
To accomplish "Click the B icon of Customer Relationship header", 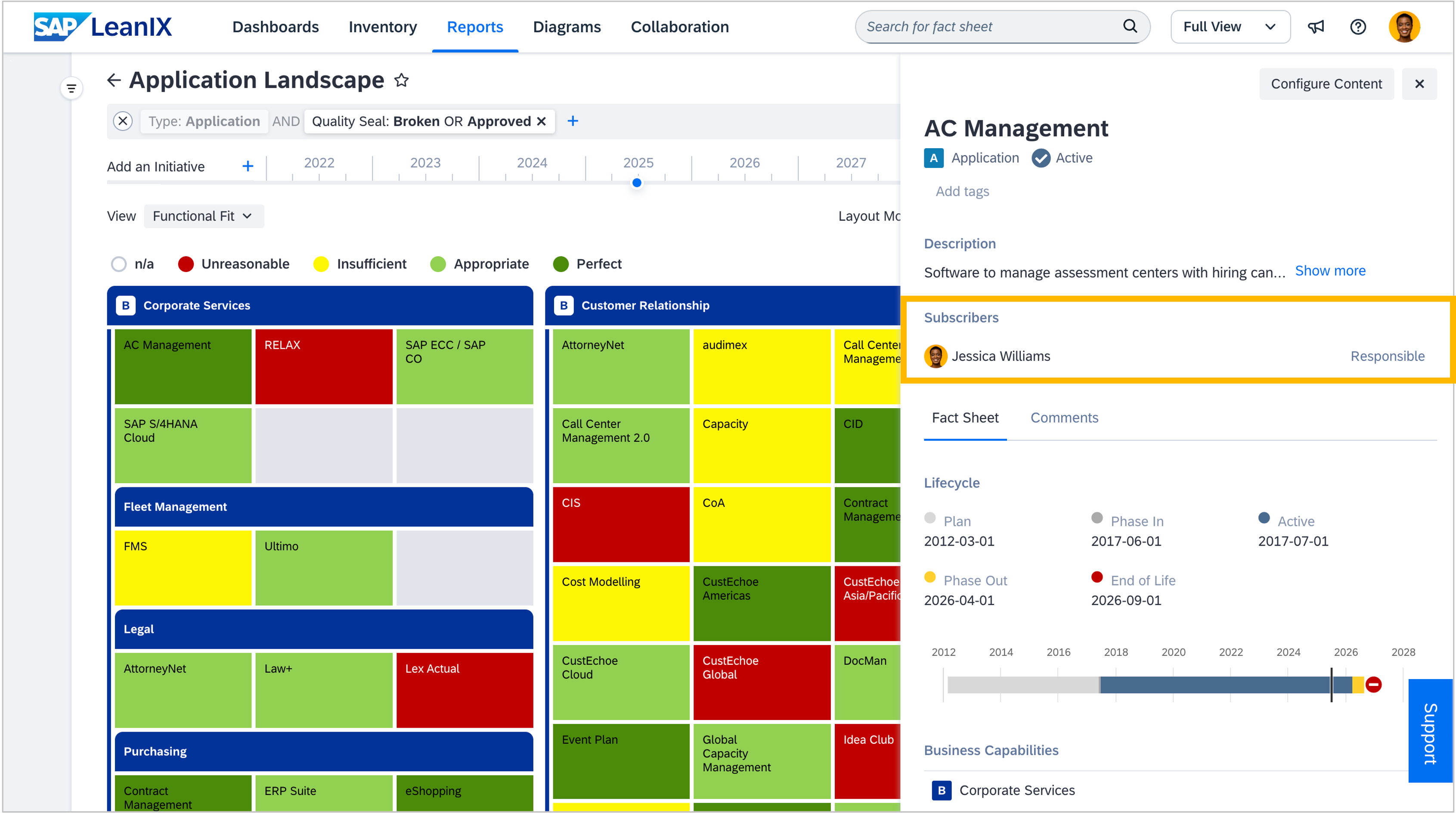I will click(x=564, y=305).
